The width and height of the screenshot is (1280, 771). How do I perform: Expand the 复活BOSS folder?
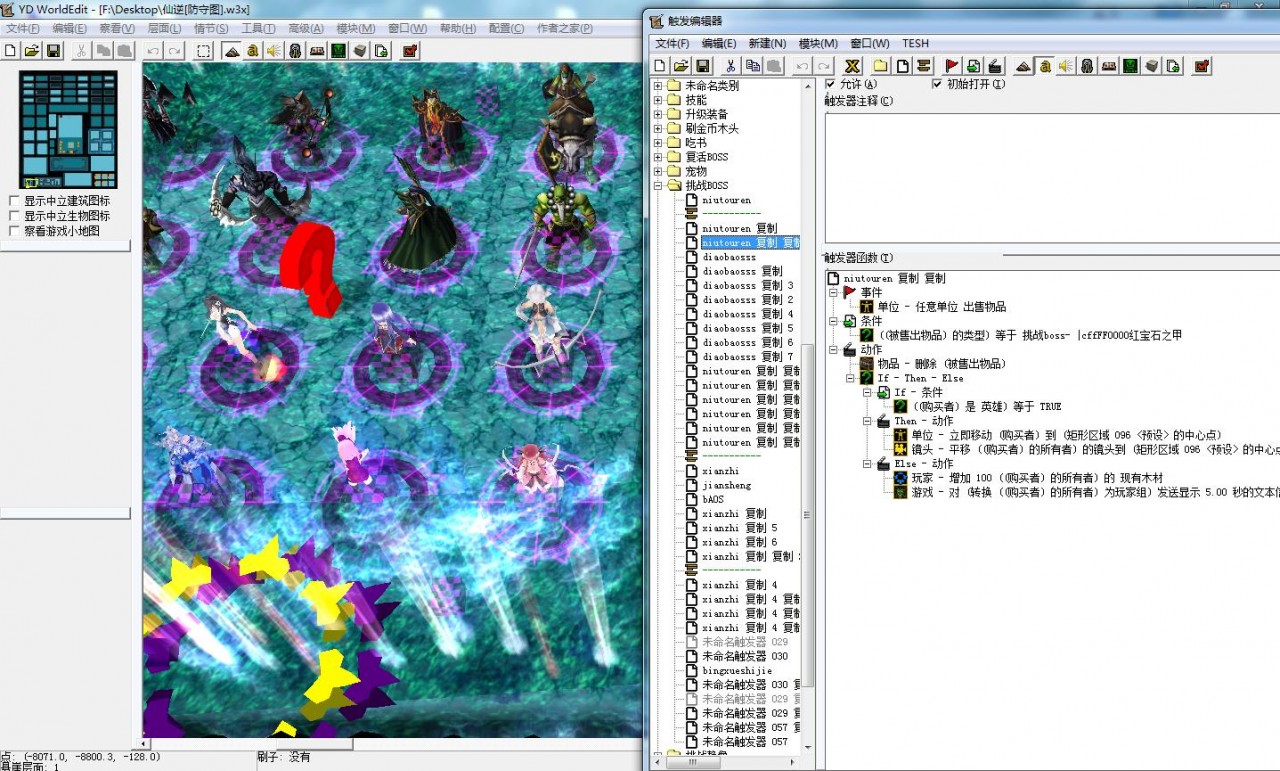pyautogui.click(x=658, y=157)
